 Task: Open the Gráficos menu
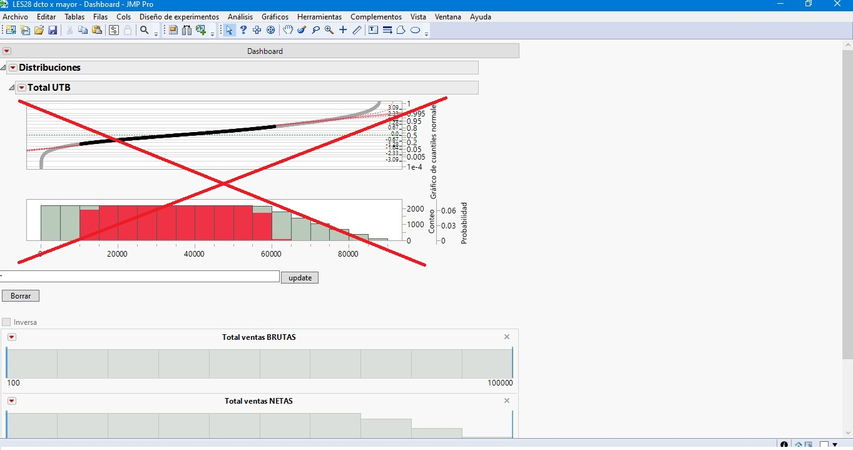(x=275, y=17)
